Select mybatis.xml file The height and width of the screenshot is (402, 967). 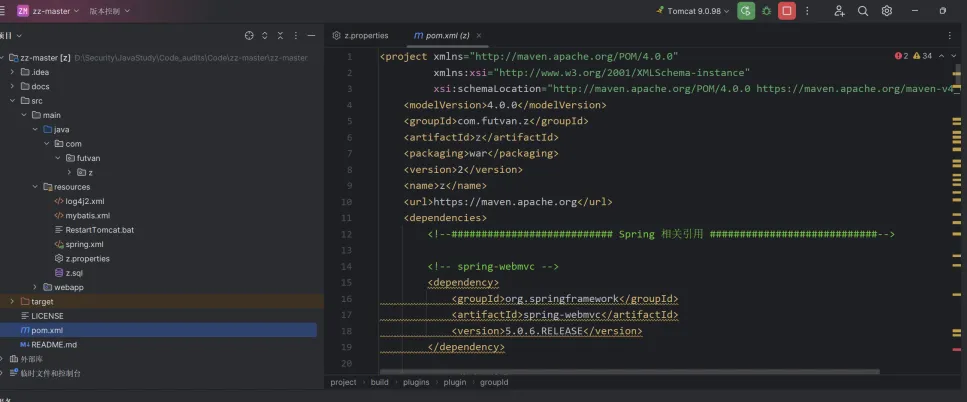(x=82, y=216)
